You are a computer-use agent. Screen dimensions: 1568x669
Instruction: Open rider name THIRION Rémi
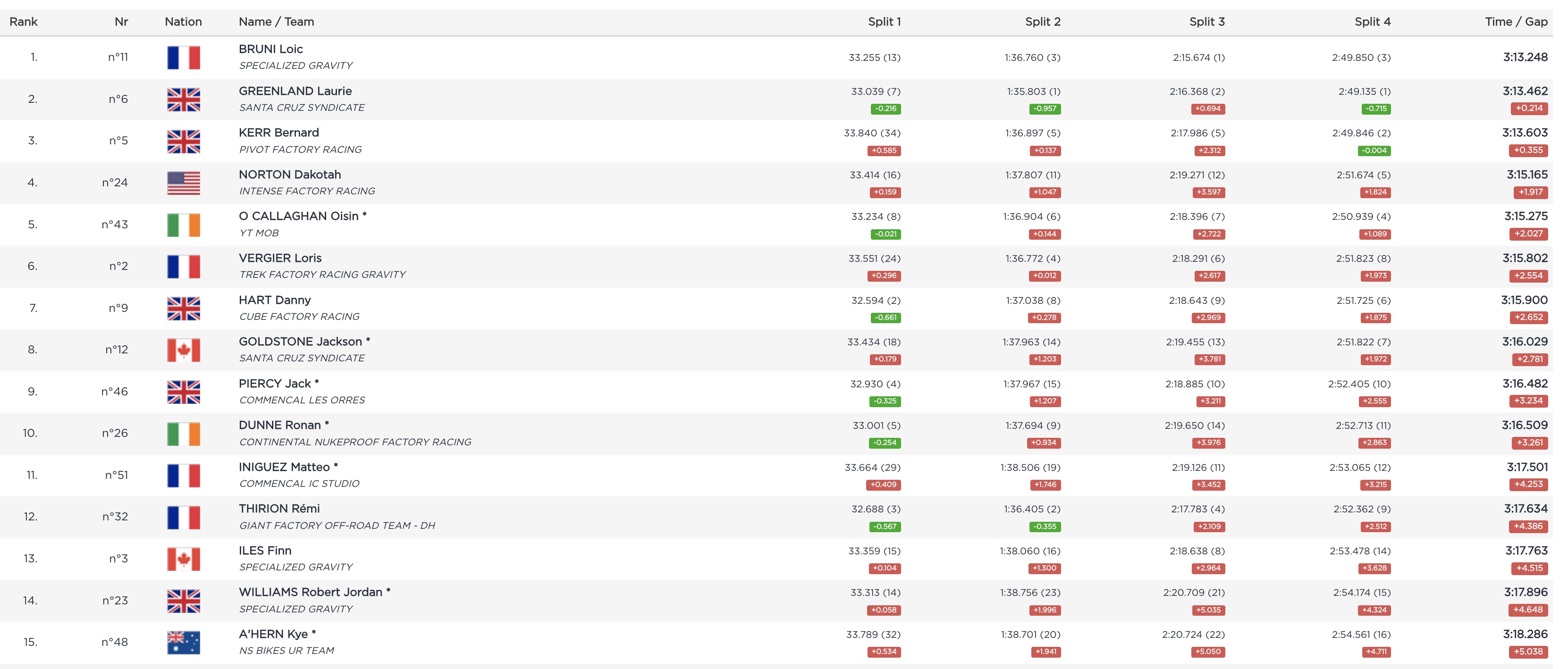[x=279, y=509]
